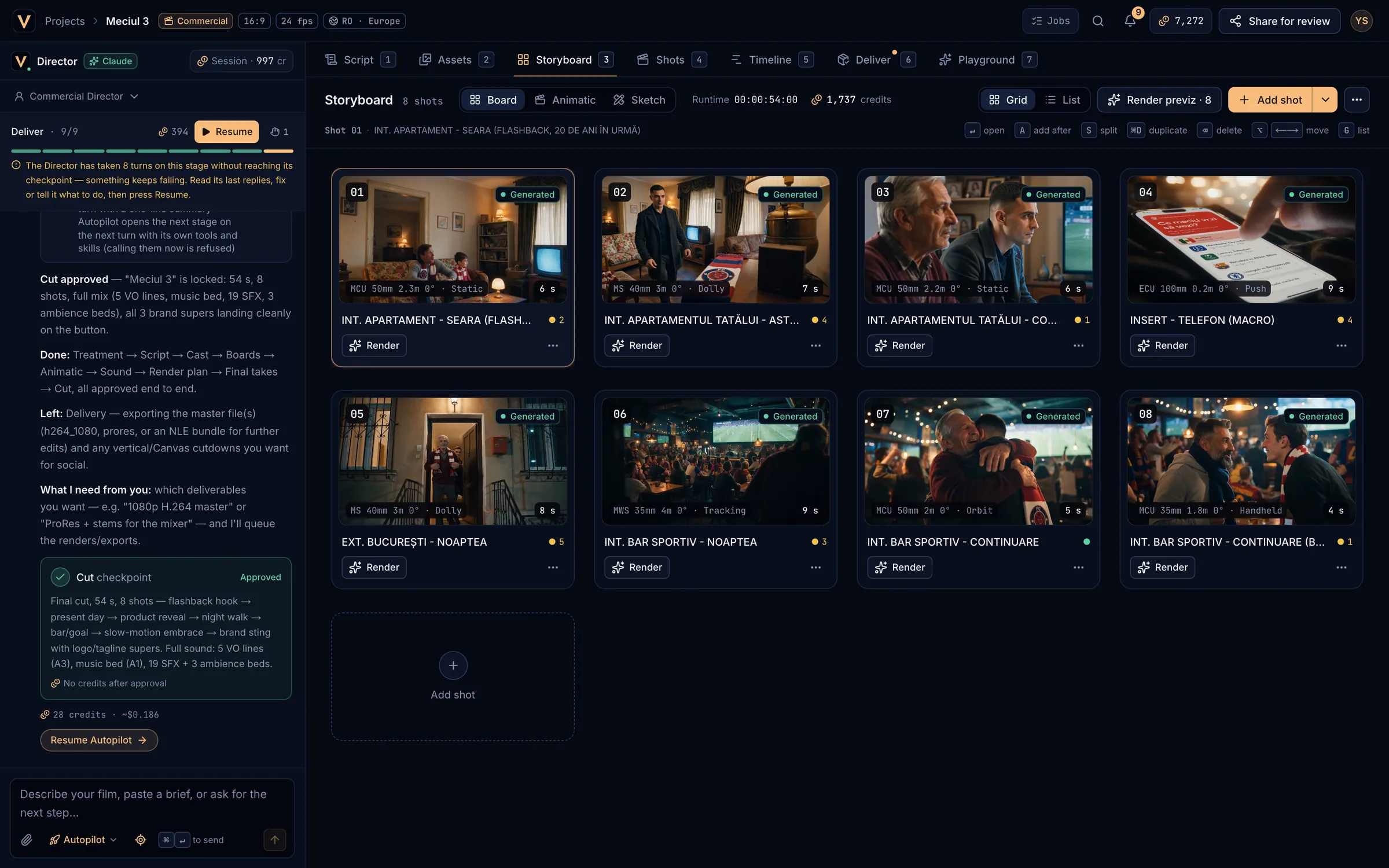Open storyboard more options menu
The height and width of the screenshot is (868, 1389).
click(x=1356, y=100)
